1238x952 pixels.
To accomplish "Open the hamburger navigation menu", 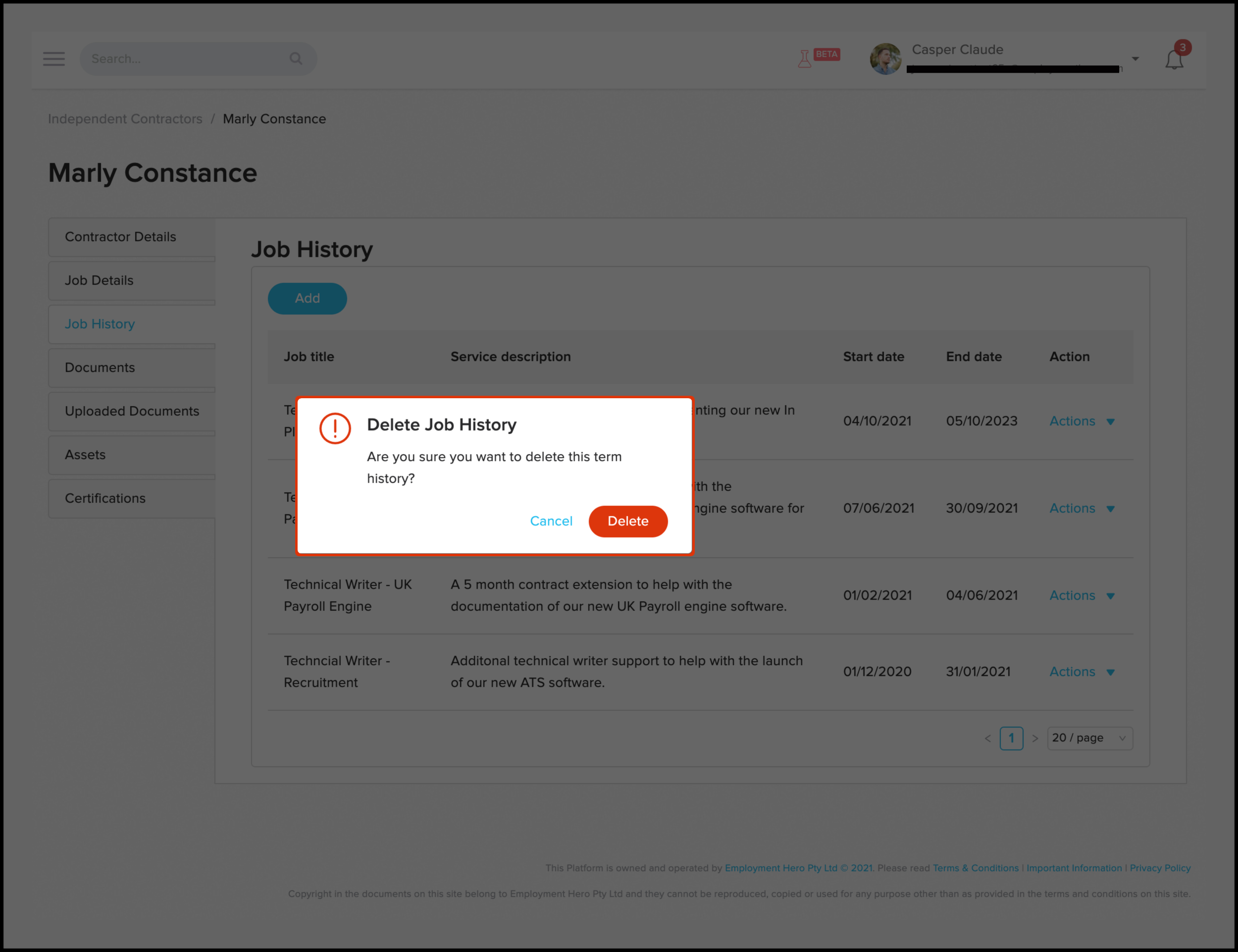I will point(54,59).
